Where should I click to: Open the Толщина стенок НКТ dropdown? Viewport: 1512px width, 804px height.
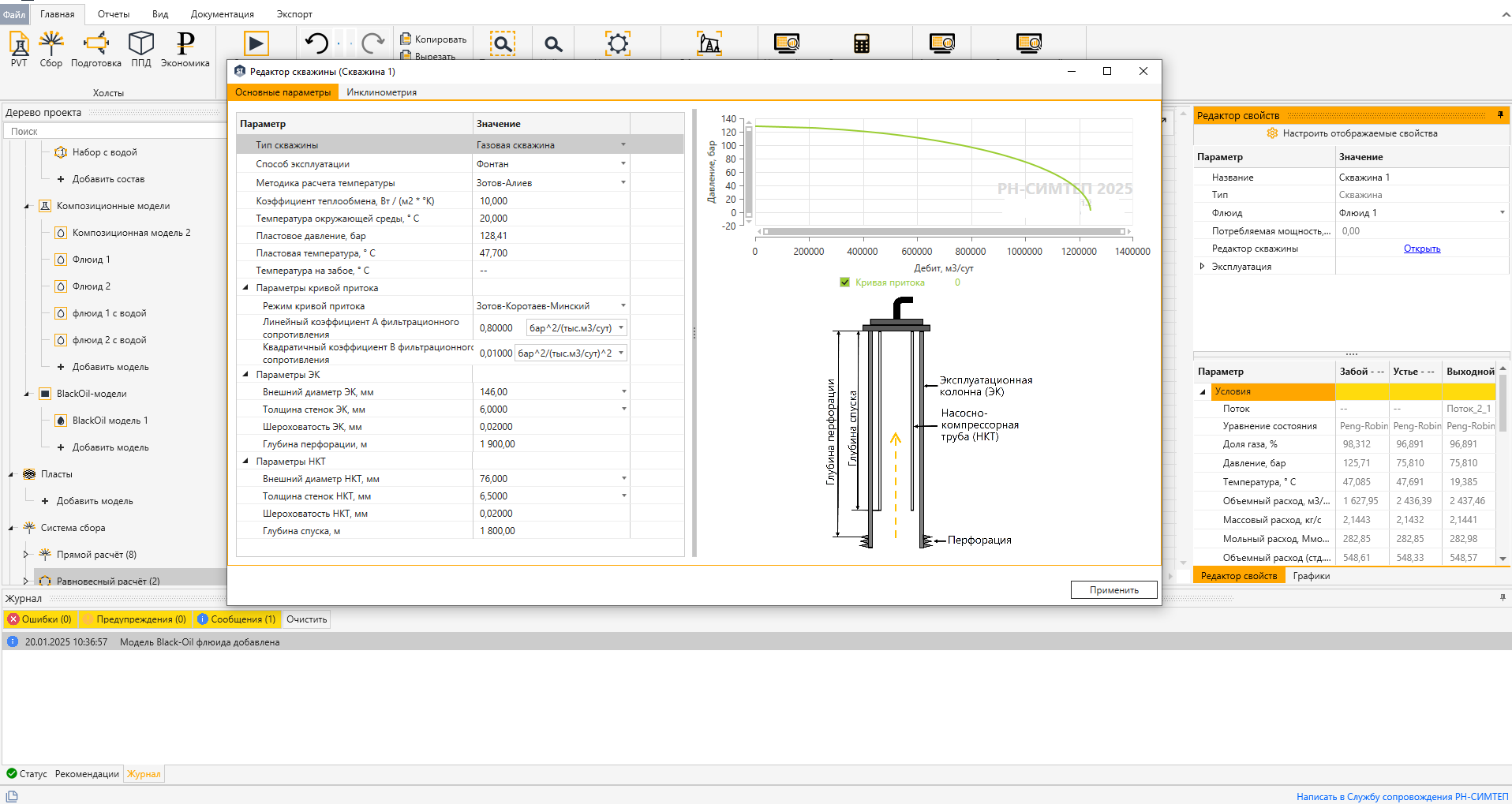[624, 495]
